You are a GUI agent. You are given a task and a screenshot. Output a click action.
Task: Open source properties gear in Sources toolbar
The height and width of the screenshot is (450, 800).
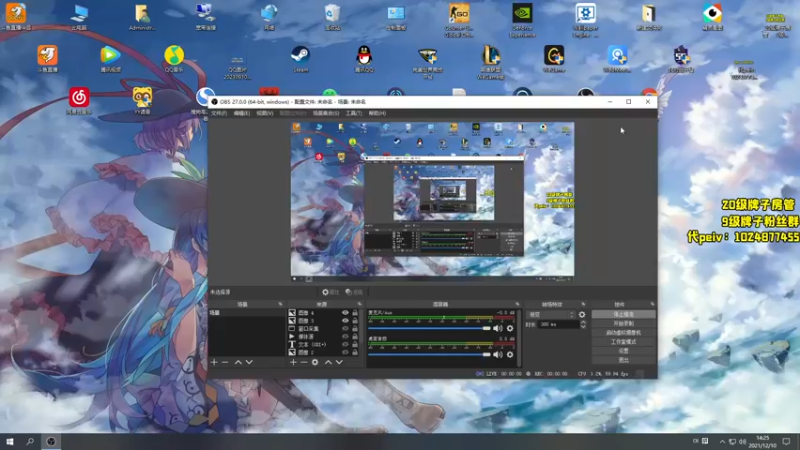click(315, 362)
